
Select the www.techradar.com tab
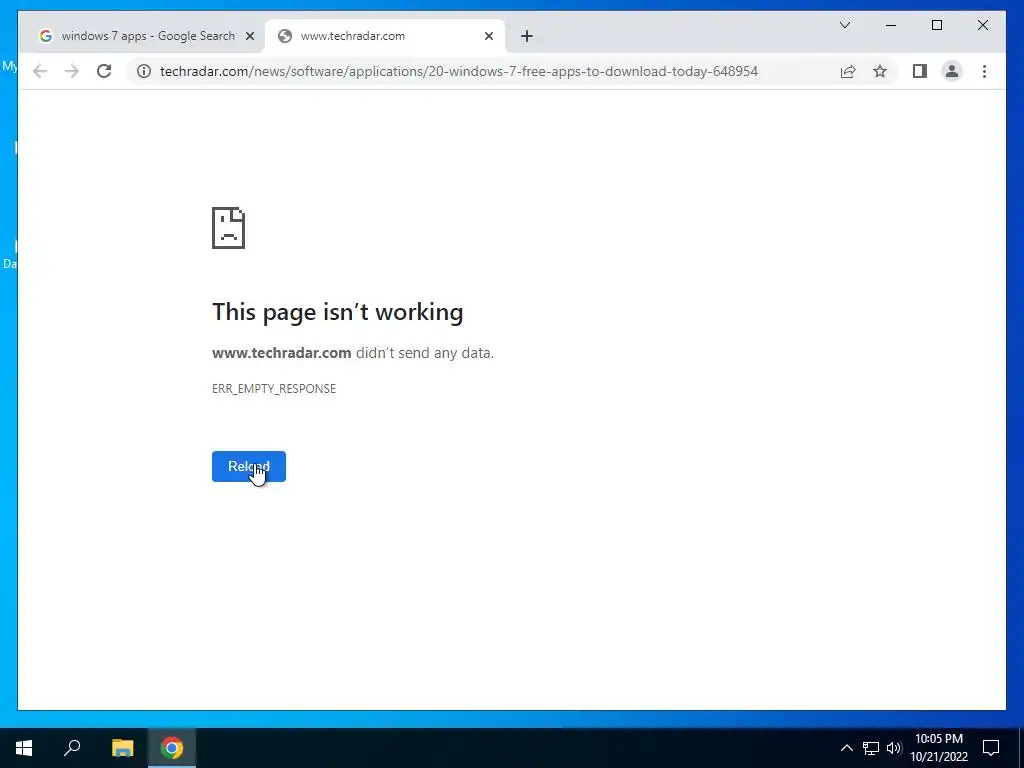[x=385, y=36]
